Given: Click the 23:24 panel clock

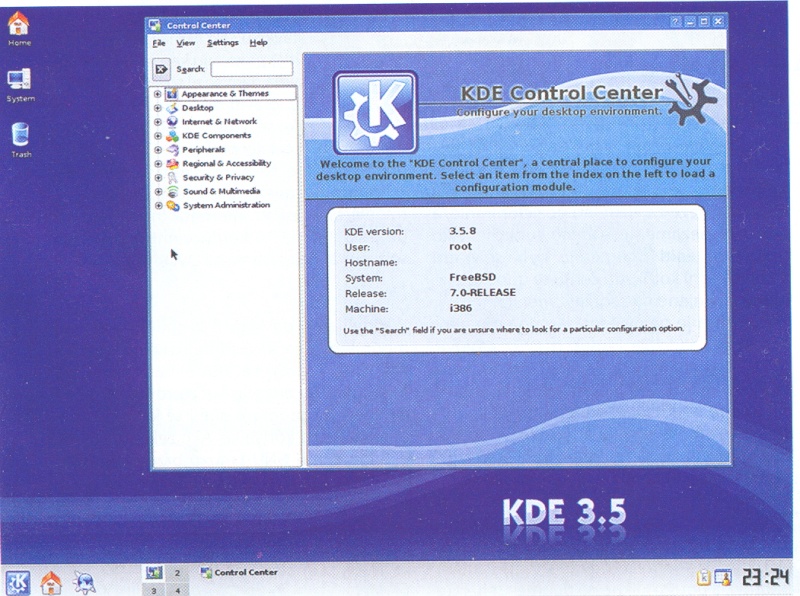Looking at the screenshot, I should (765, 577).
